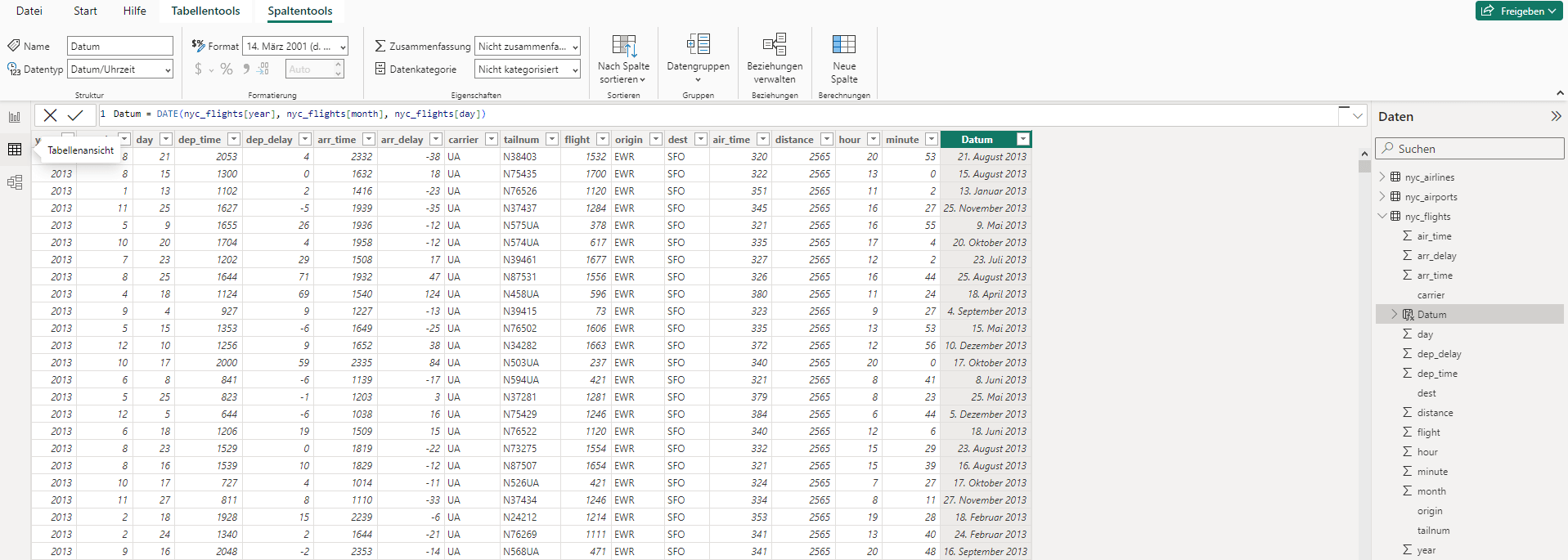Open the model view in left sidebar
Screen dimensions: 1568x560
tap(15, 182)
